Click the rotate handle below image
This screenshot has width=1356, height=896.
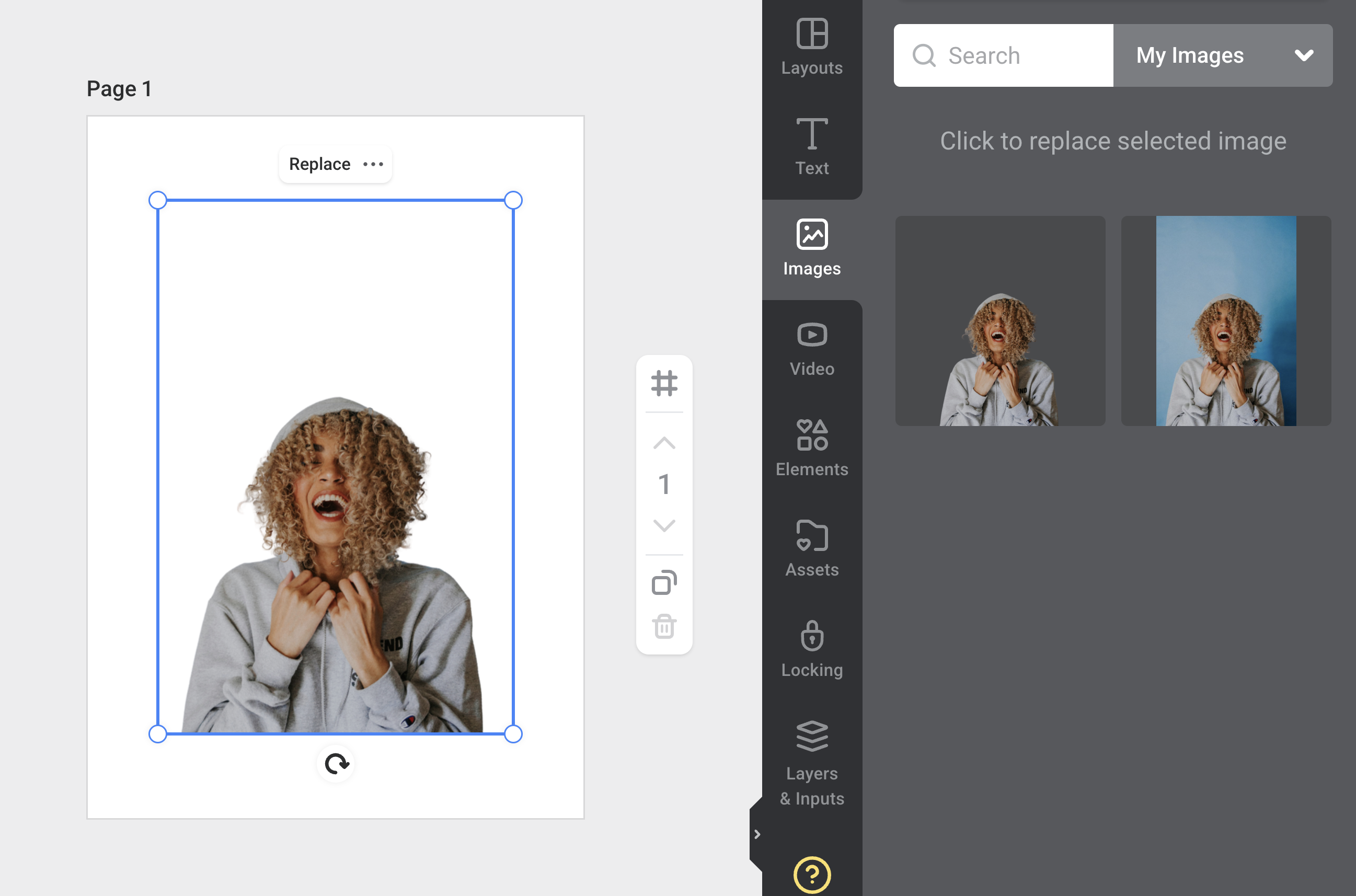[336, 763]
